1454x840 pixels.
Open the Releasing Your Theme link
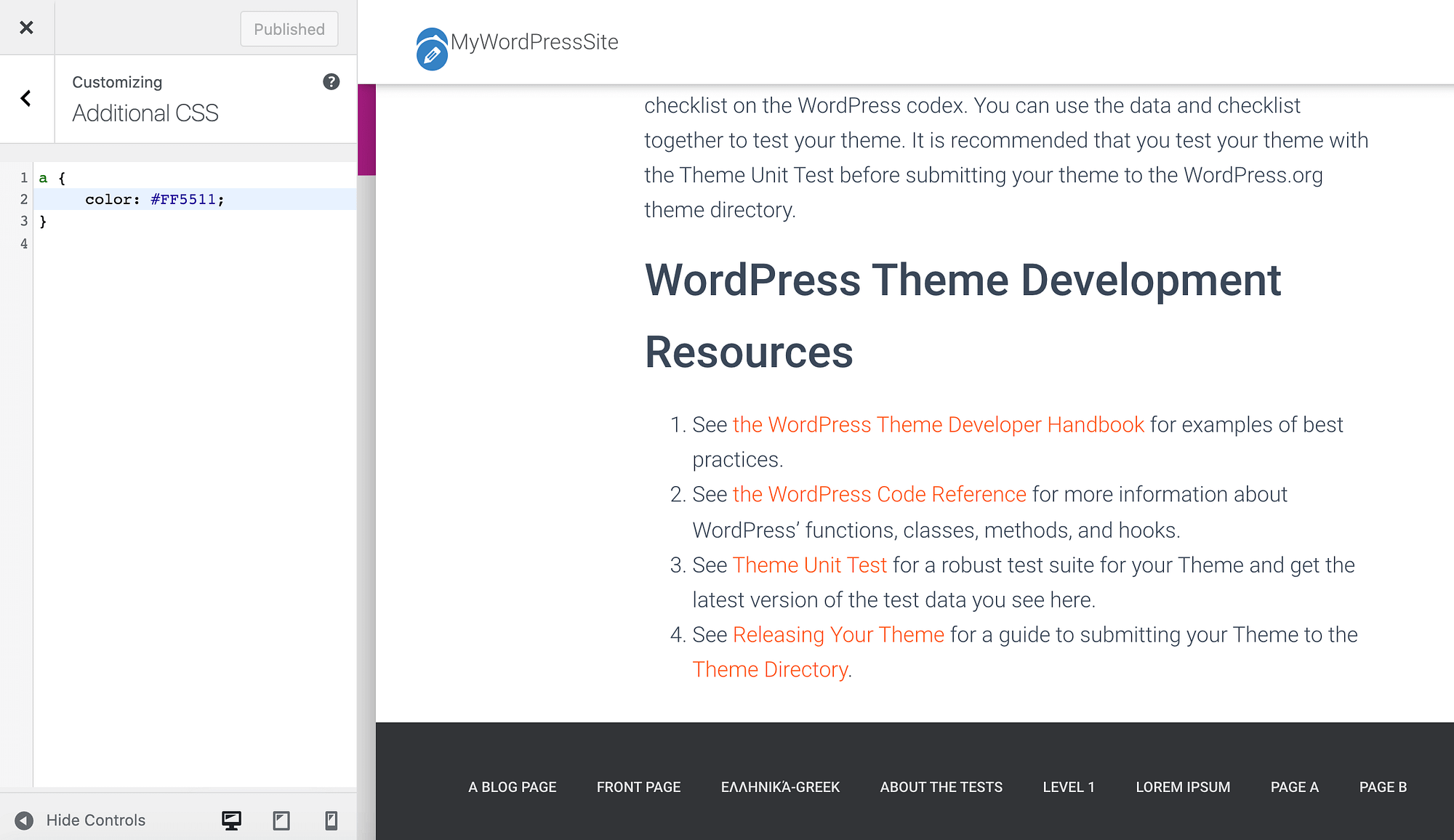838,634
